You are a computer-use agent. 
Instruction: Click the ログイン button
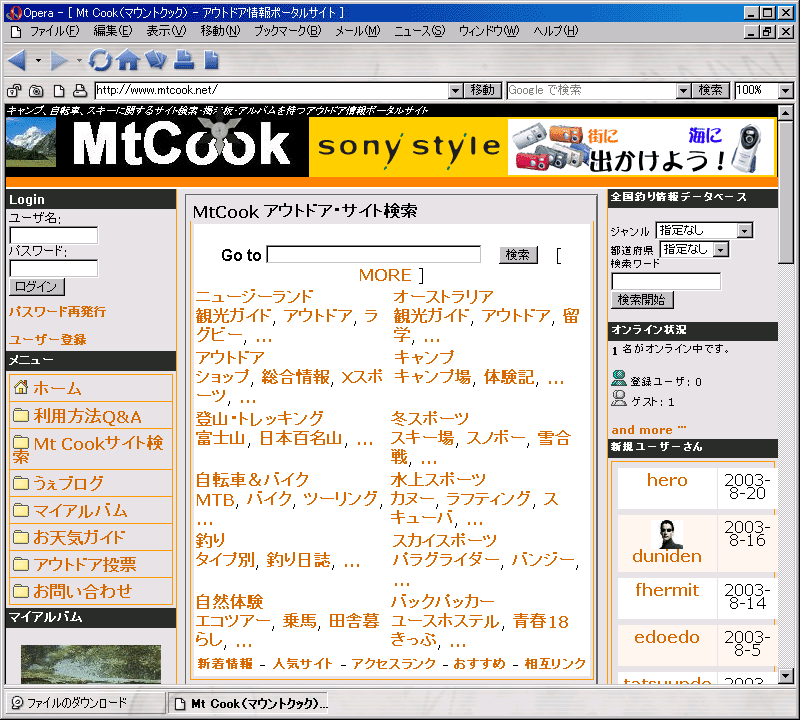[37, 287]
